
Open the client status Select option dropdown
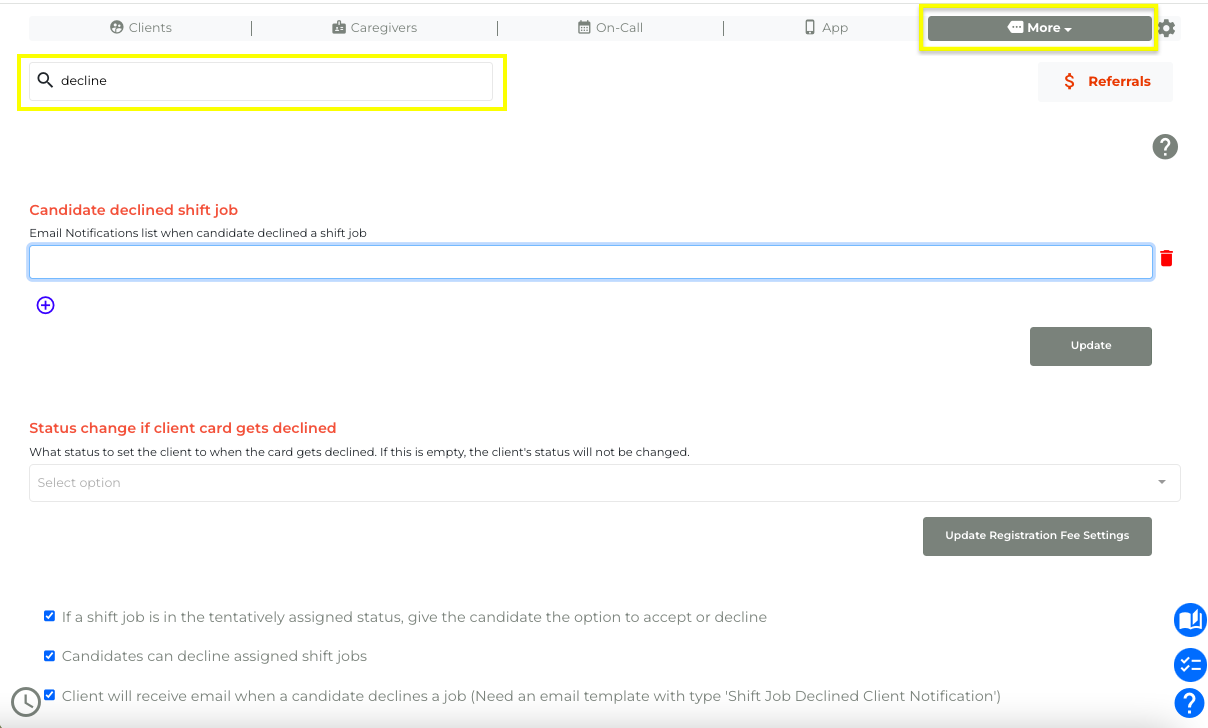[x=605, y=482]
